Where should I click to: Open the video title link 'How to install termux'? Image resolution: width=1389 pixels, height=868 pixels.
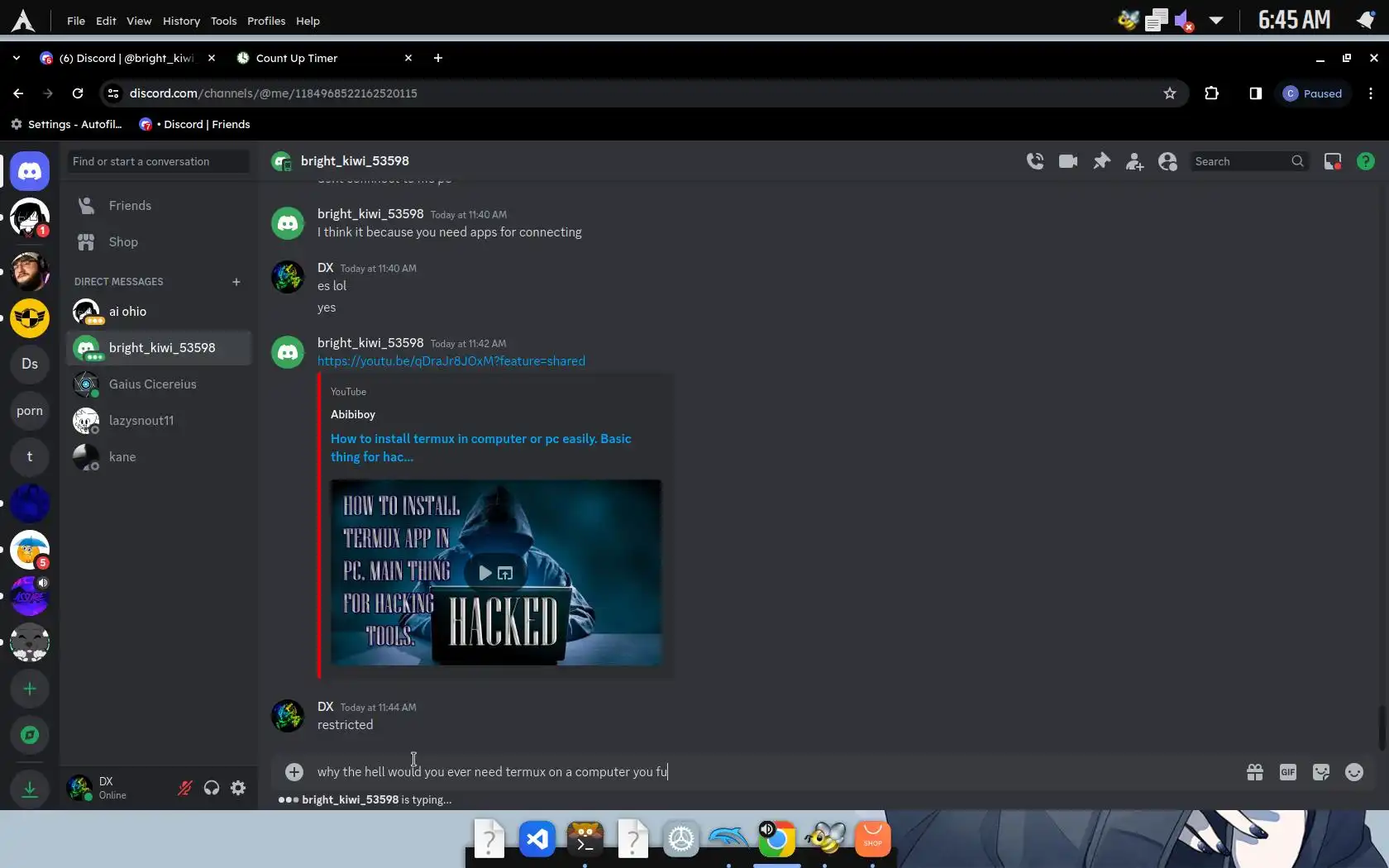(481, 448)
